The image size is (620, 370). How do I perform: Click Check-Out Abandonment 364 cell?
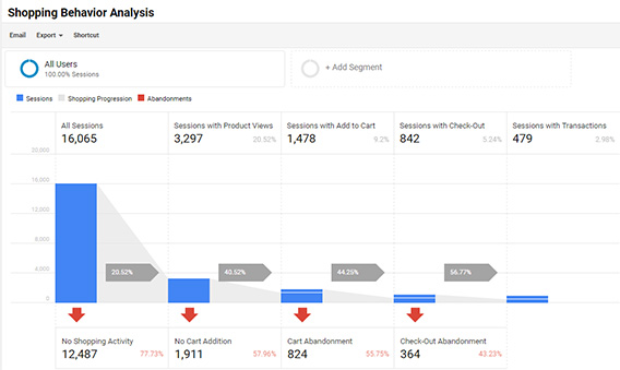[x=450, y=348]
